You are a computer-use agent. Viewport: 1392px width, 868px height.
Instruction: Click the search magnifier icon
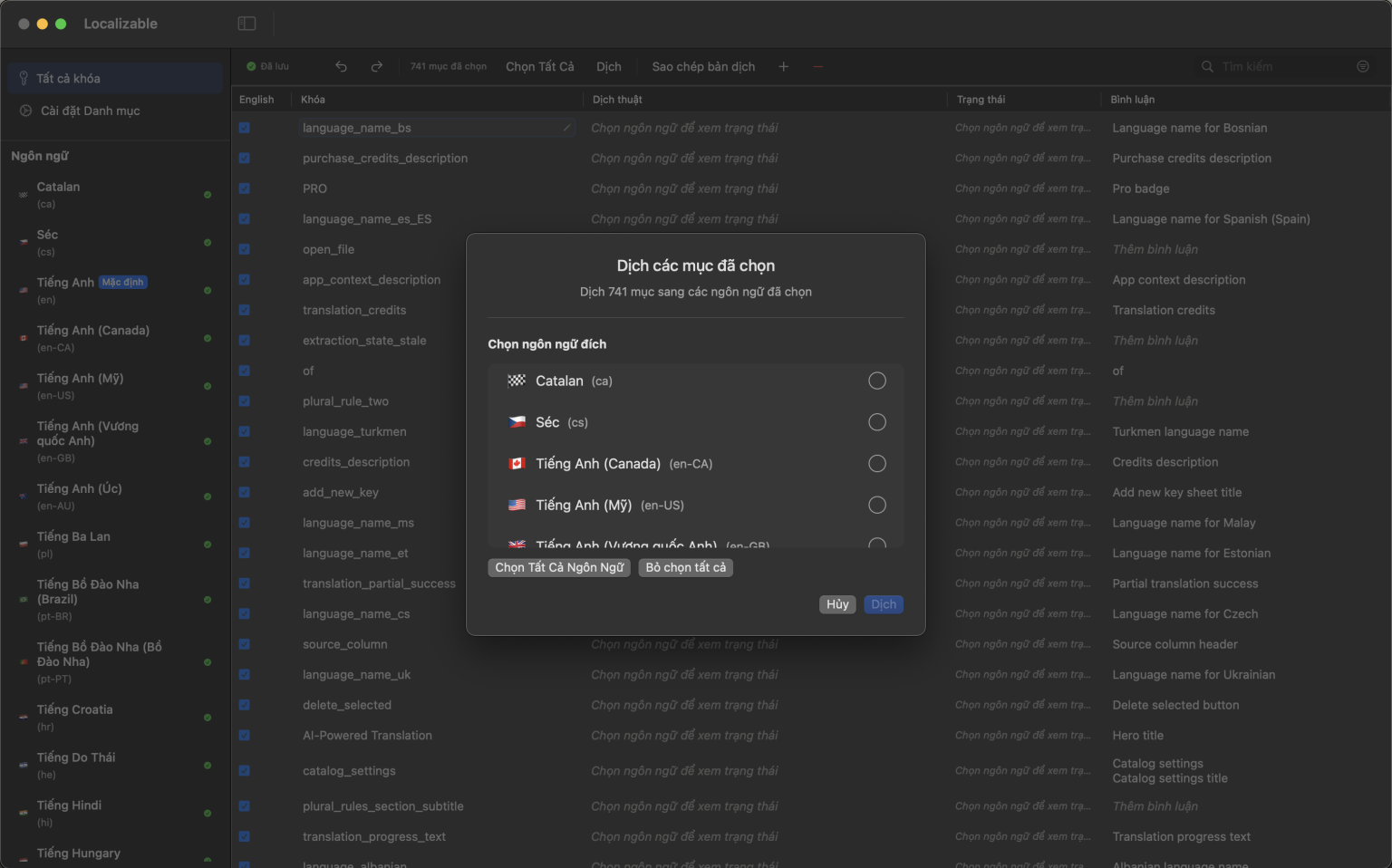point(1207,66)
